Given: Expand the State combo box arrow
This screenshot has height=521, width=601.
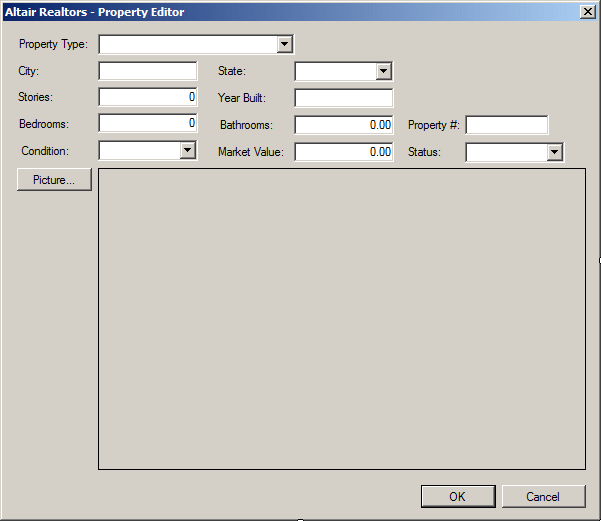Looking at the screenshot, I should 383,71.
